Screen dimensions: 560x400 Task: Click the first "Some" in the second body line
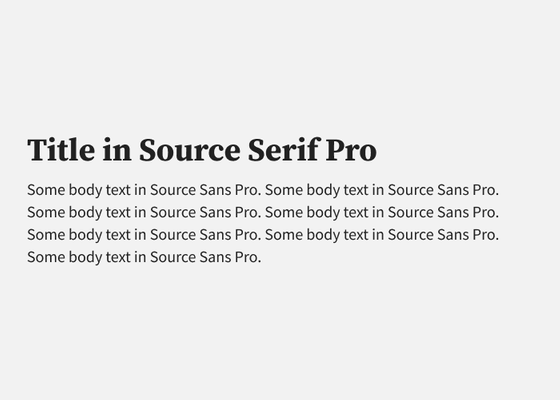click(x=46, y=212)
